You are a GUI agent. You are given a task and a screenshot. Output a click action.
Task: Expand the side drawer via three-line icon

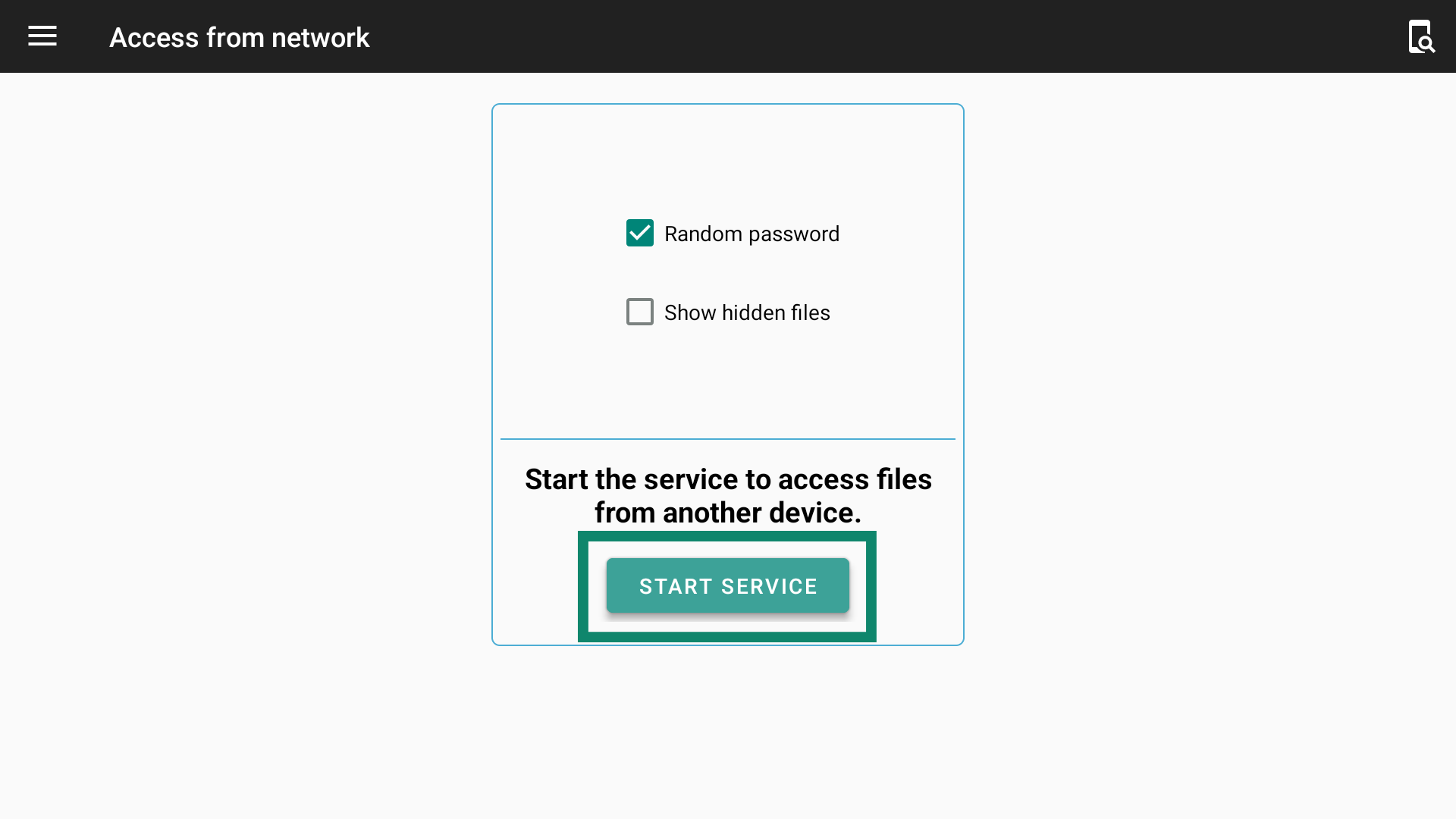click(x=42, y=36)
